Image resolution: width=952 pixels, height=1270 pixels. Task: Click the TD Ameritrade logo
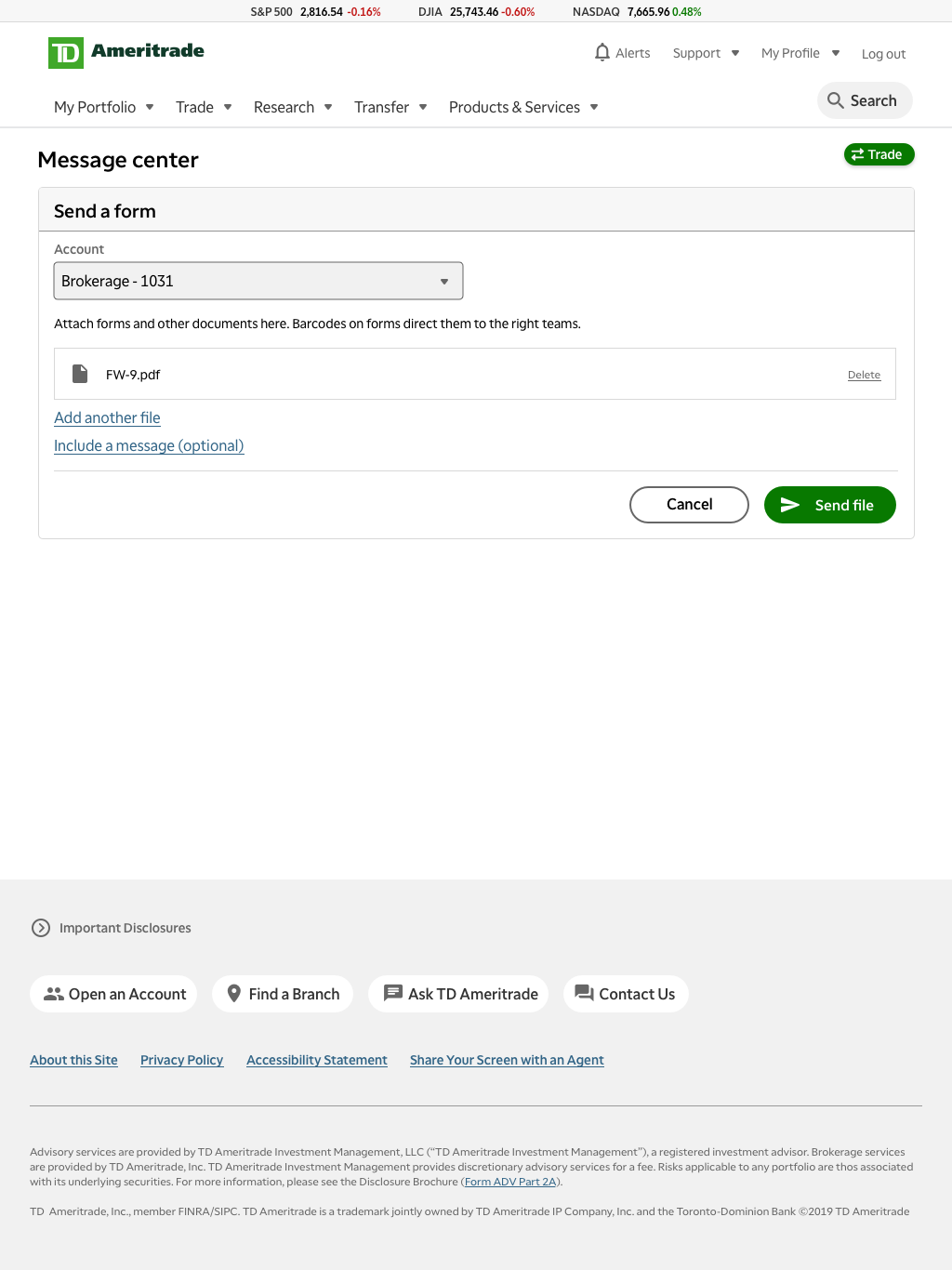(126, 52)
